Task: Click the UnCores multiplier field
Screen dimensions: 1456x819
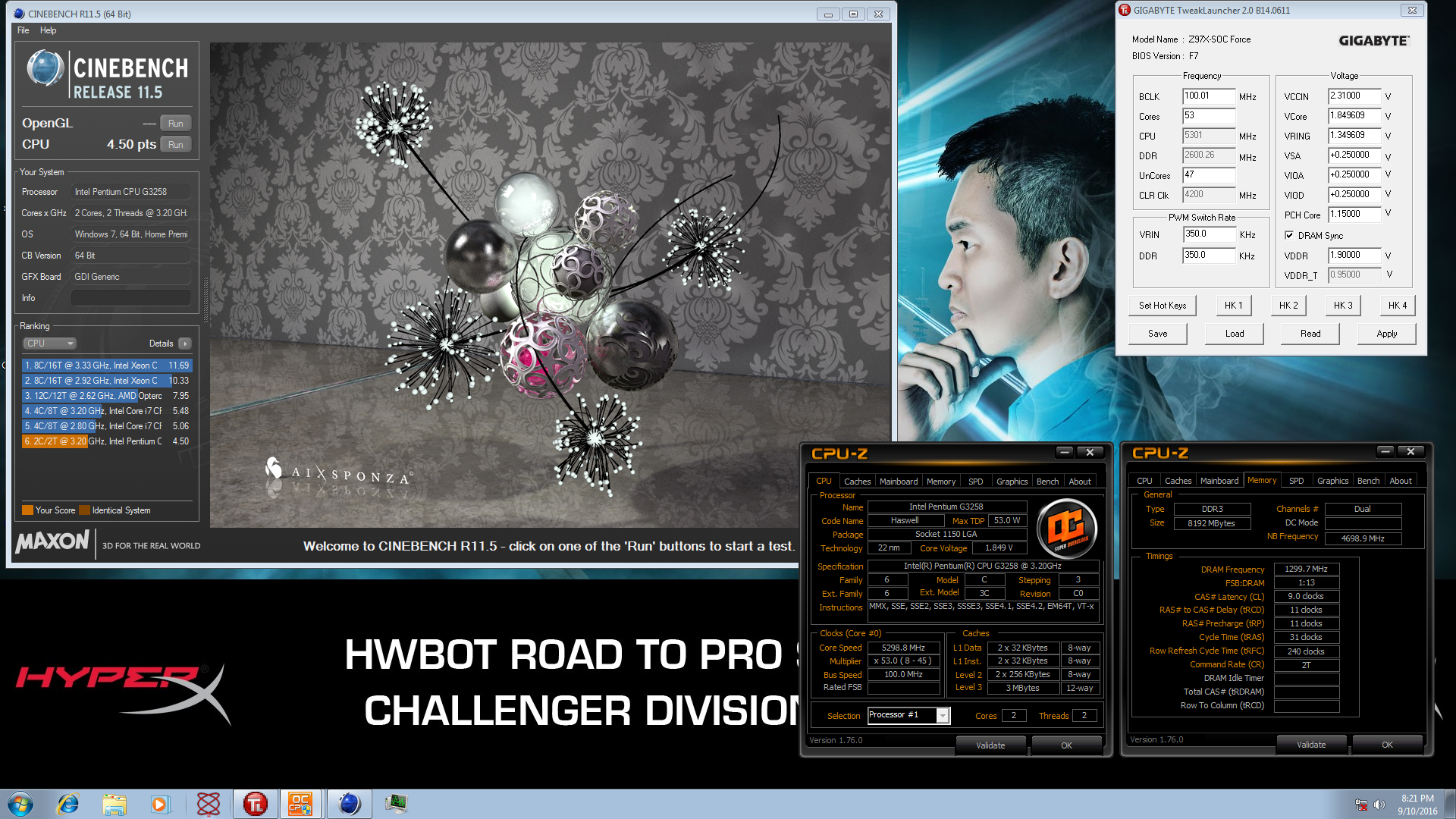Action: pos(1209,175)
